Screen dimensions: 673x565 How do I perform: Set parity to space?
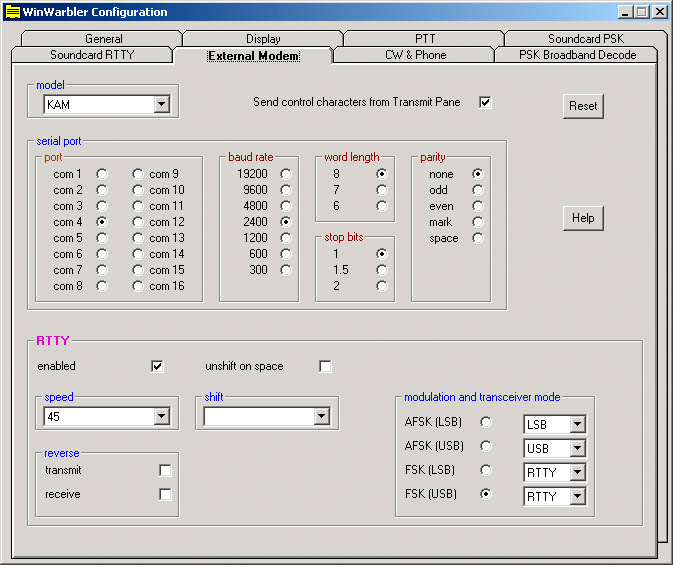(478, 238)
